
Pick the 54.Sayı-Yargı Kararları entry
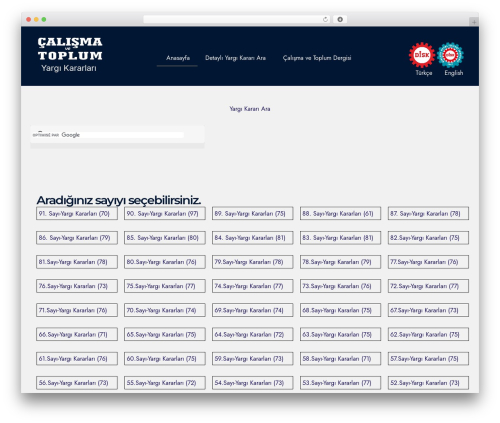pyautogui.click(x=253, y=383)
